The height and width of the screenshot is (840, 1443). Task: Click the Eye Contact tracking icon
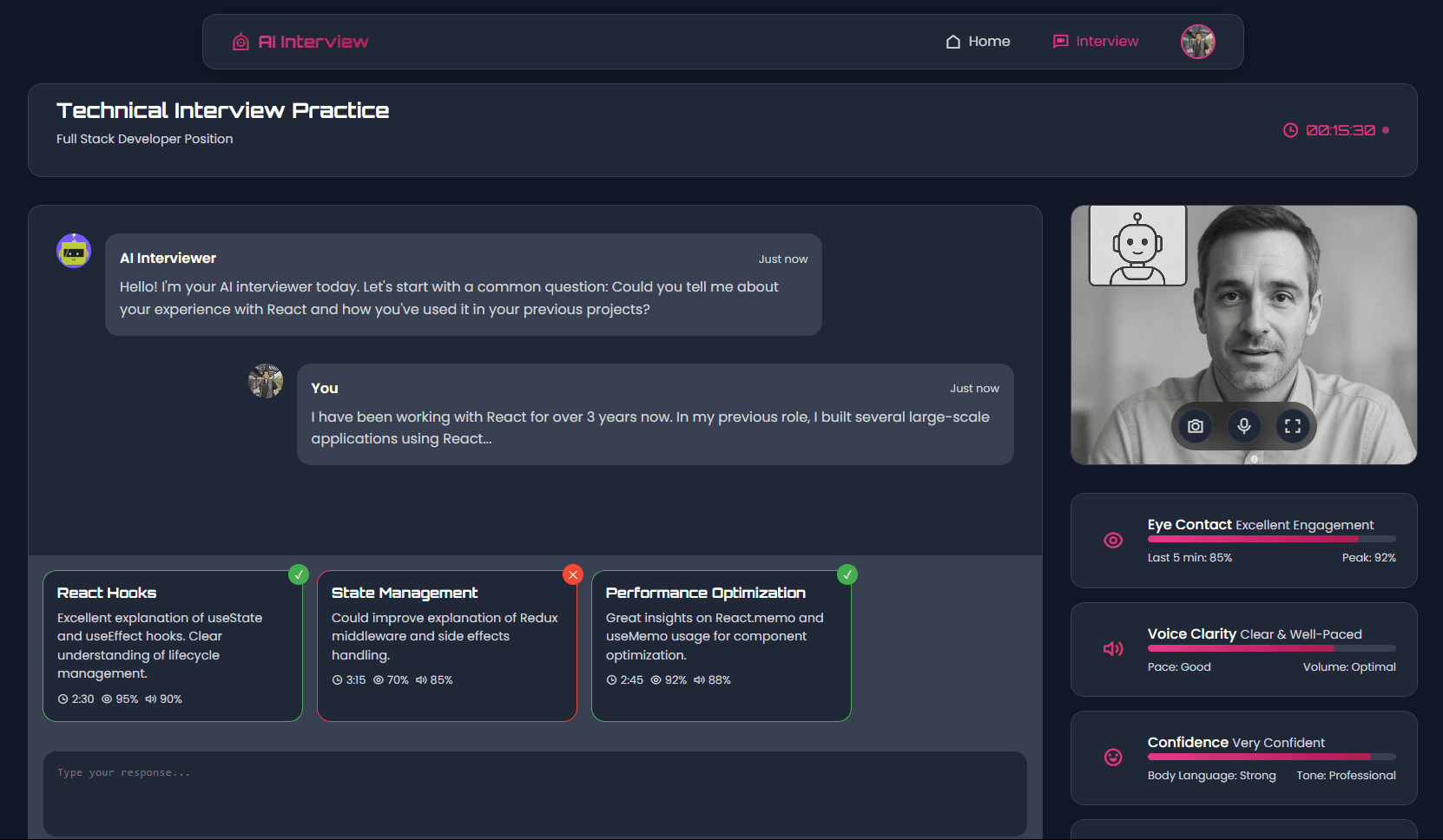[1113, 540]
